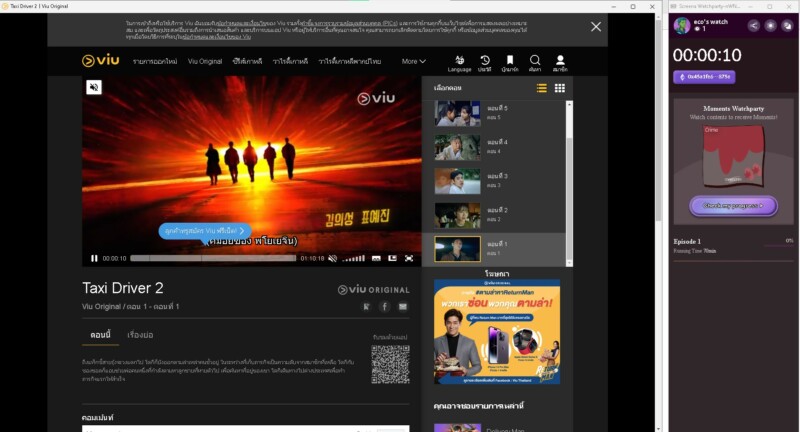Open first Thai menu item beside logo
800x432 pixels.
pos(155,61)
